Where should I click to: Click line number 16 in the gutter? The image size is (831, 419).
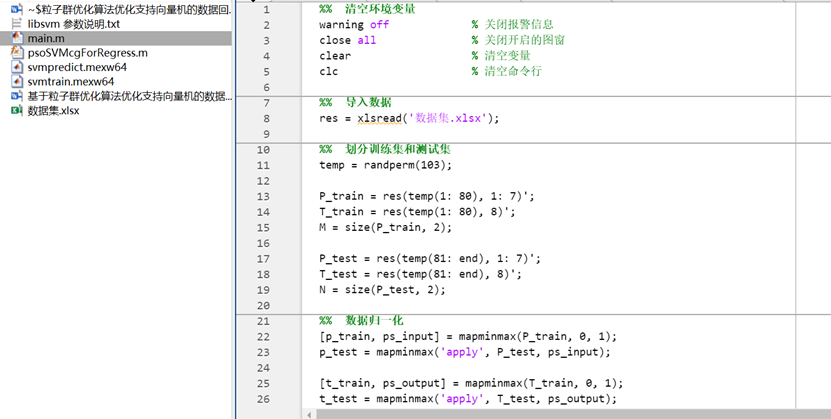point(263,244)
